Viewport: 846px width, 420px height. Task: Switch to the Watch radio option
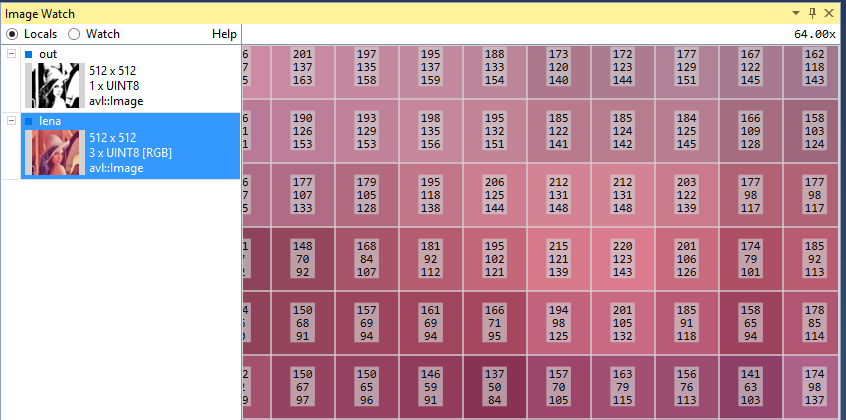tap(74, 34)
